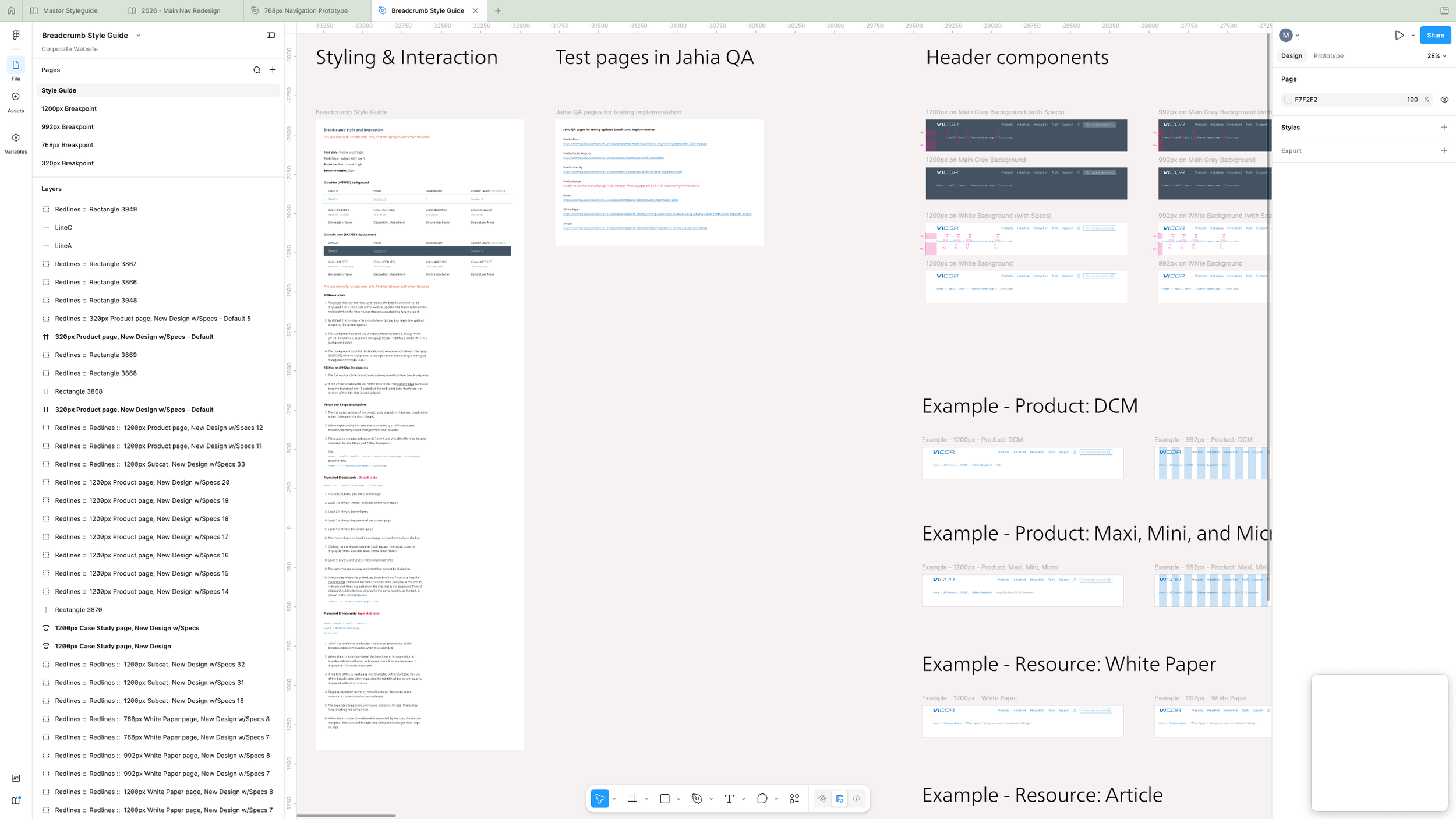The height and width of the screenshot is (819, 1456).
Task: Add a new page with plus icon
Action: click(x=273, y=70)
